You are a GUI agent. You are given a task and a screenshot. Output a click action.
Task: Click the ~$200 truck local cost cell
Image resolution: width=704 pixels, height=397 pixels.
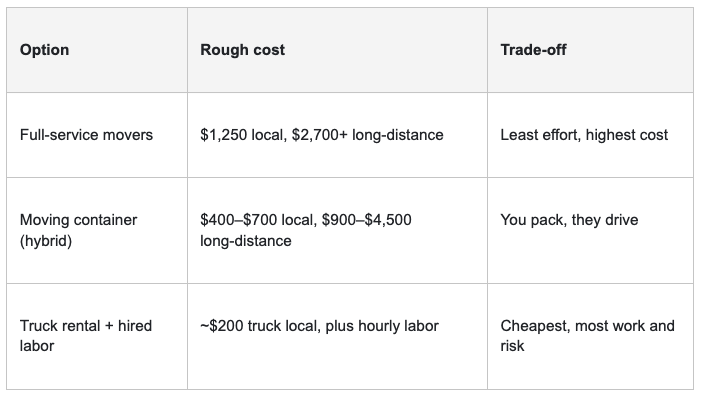pos(337,336)
